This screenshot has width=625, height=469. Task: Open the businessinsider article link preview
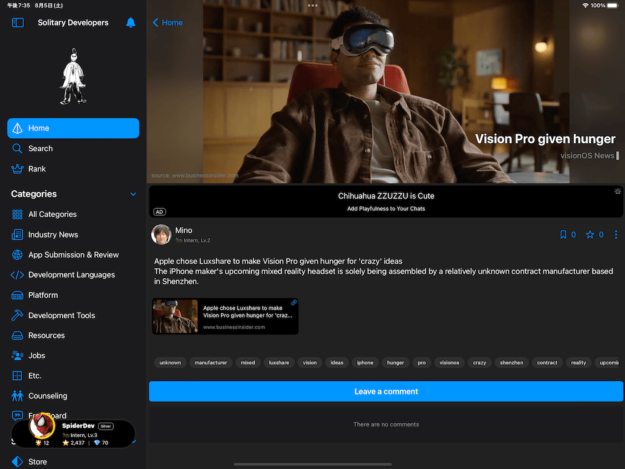(225, 316)
